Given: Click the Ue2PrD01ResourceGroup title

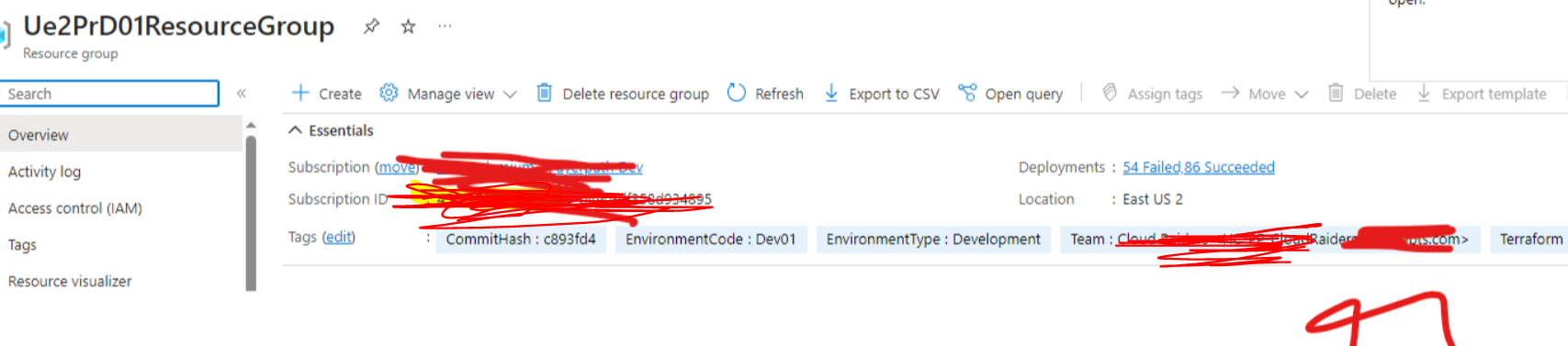Looking at the screenshot, I should 178,26.
